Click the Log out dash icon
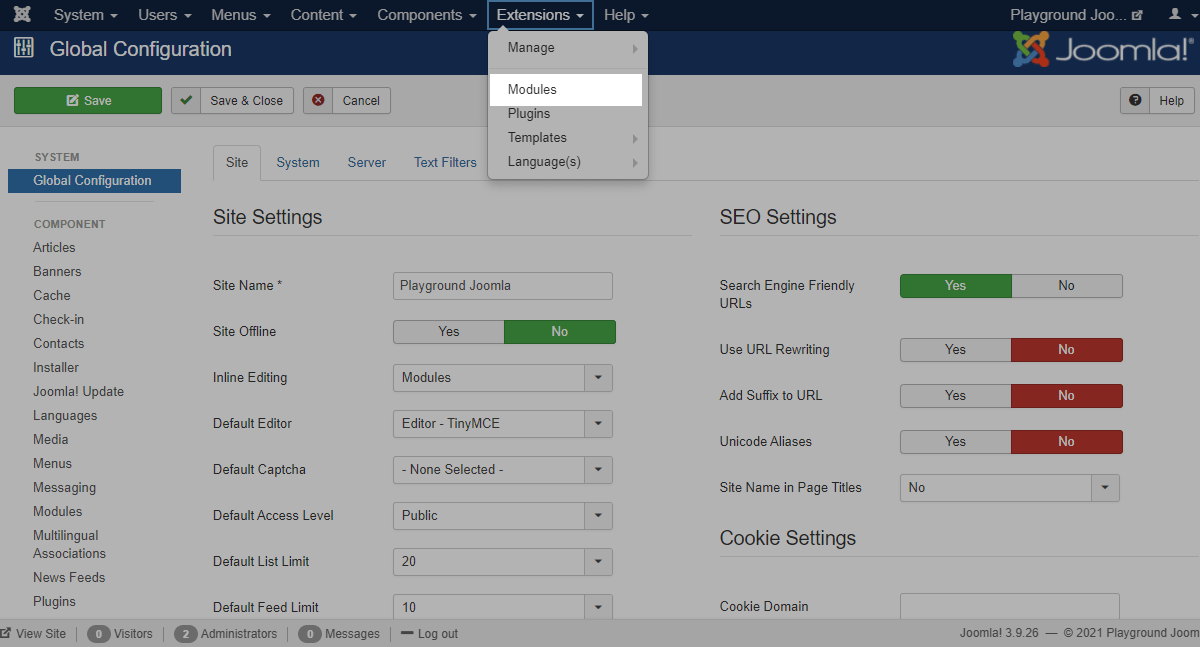This screenshot has width=1200, height=647. pyautogui.click(x=407, y=633)
